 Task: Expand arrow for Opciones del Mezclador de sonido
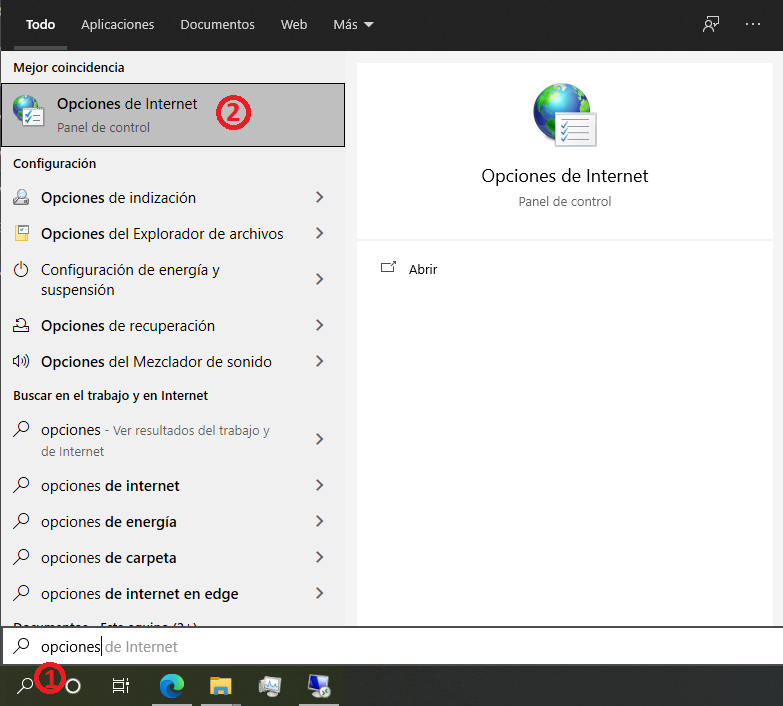320,361
